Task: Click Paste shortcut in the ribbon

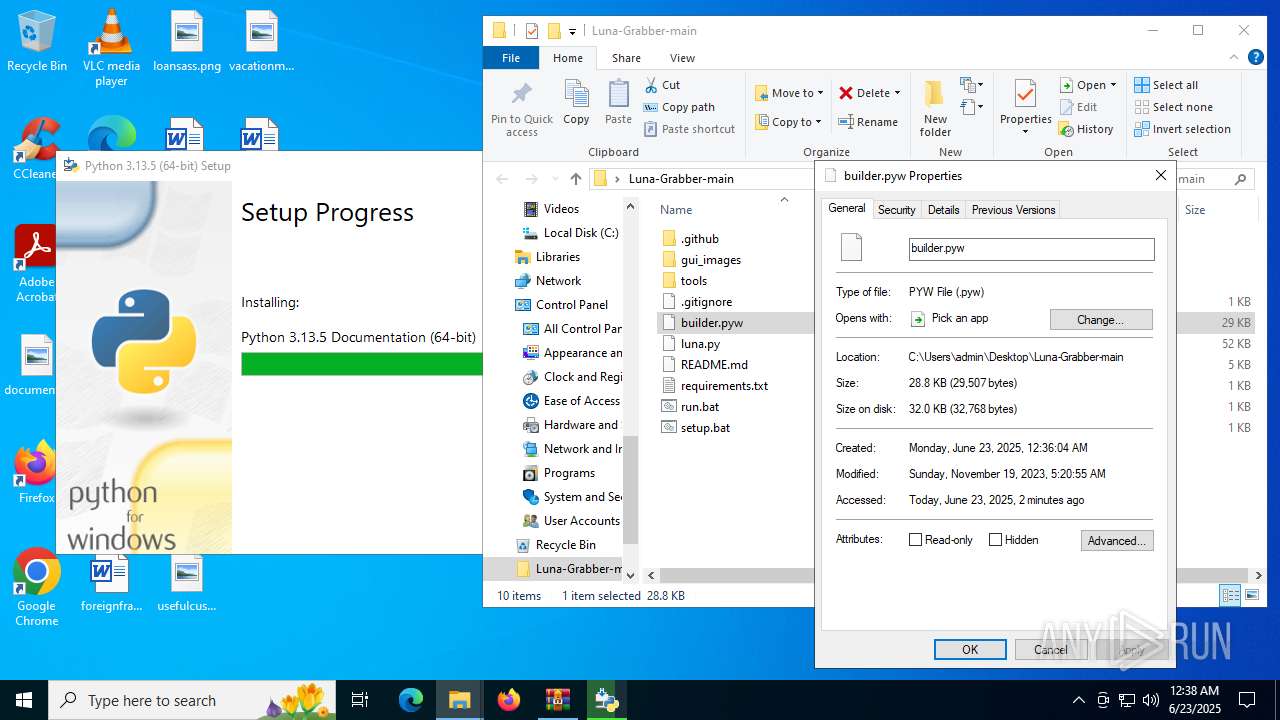Action: (689, 129)
